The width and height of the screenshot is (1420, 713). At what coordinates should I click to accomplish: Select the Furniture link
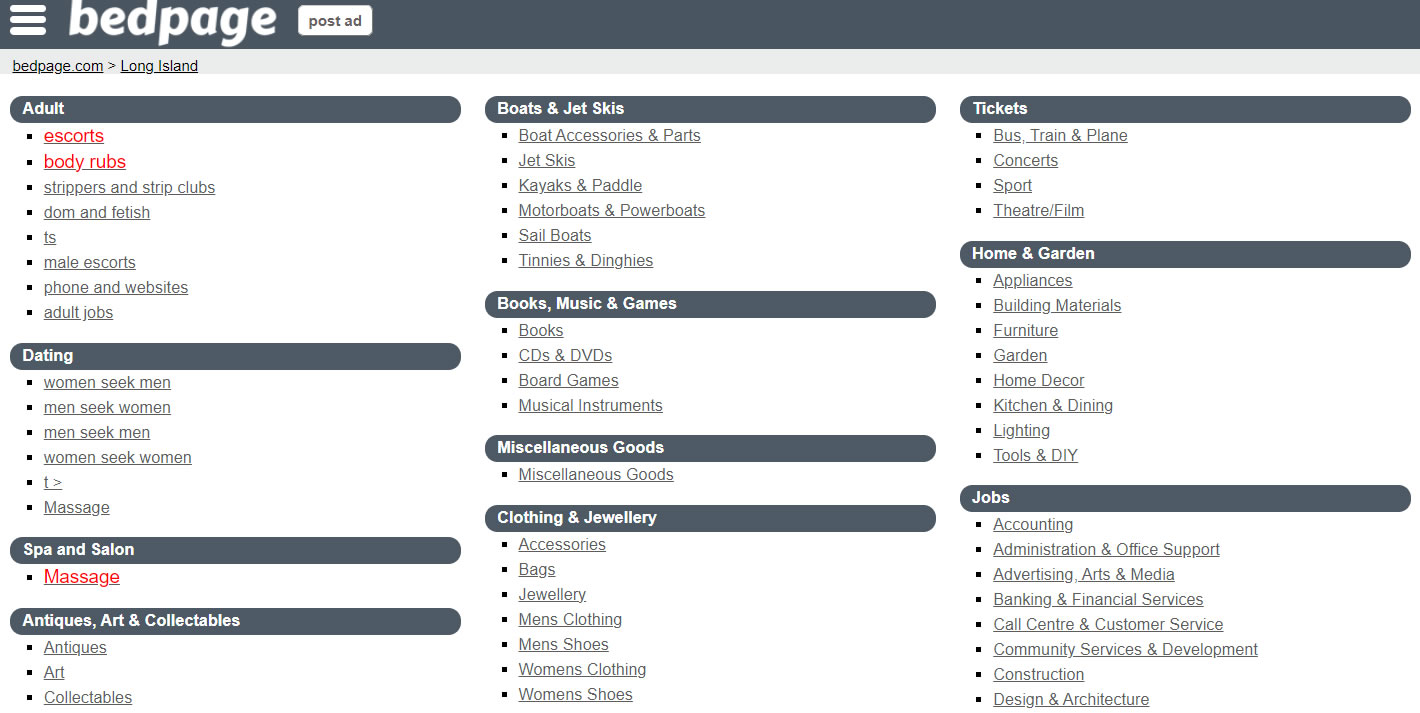(1025, 330)
